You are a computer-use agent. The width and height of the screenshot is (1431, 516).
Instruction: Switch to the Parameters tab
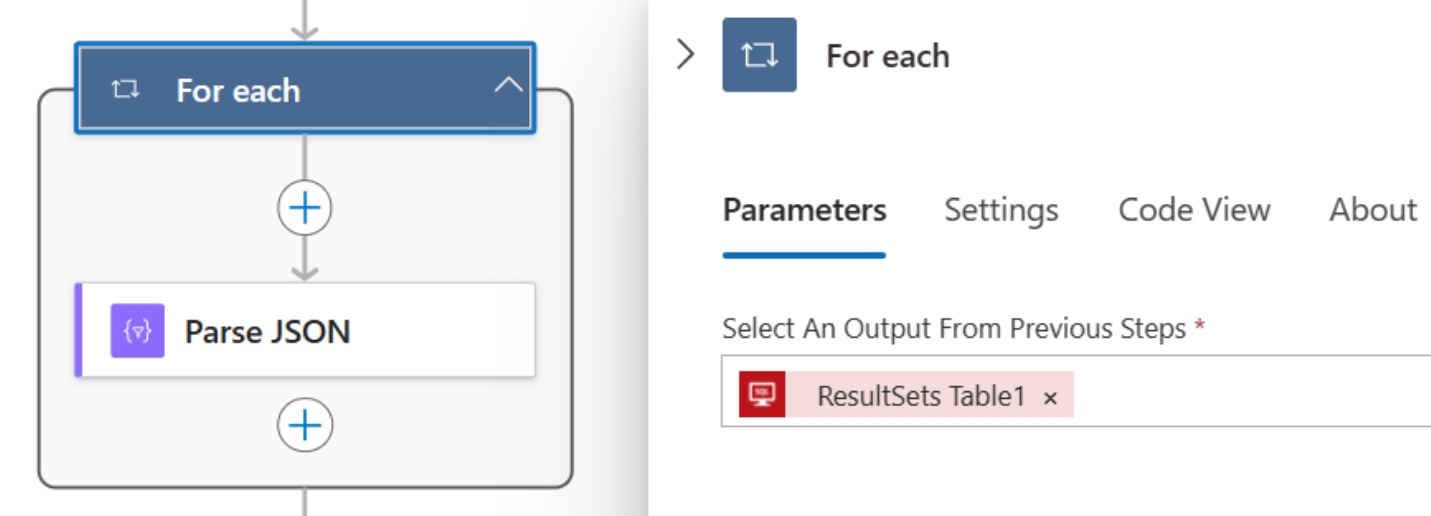pyautogui.click(x=804, y=210)
